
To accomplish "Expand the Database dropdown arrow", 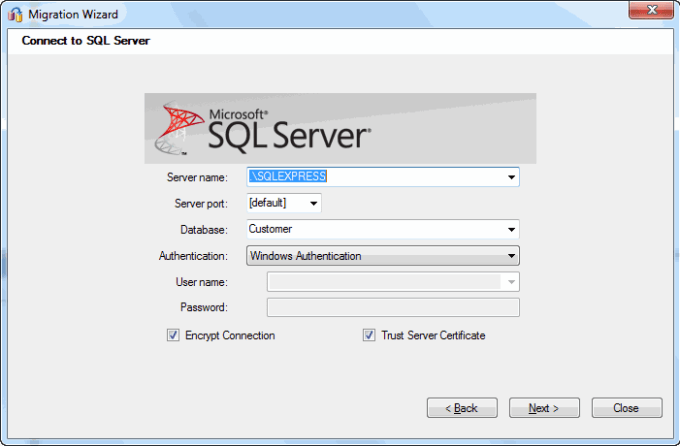I will click(x=512, y=229).
